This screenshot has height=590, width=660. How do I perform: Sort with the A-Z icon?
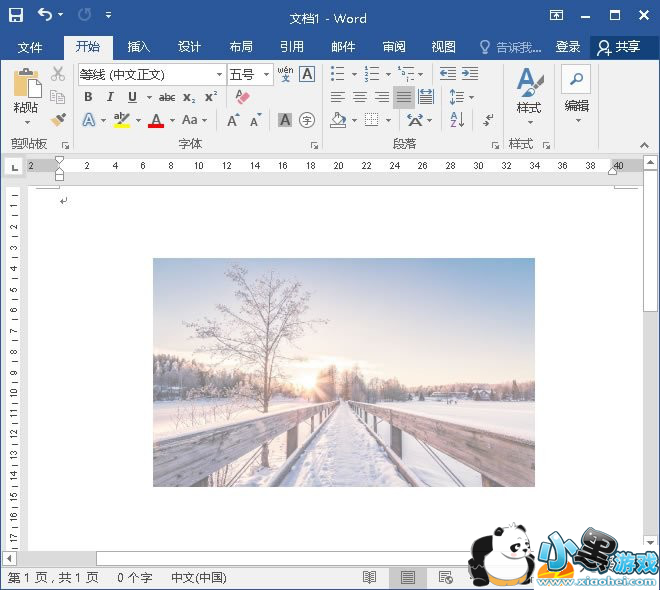point(457,120)
